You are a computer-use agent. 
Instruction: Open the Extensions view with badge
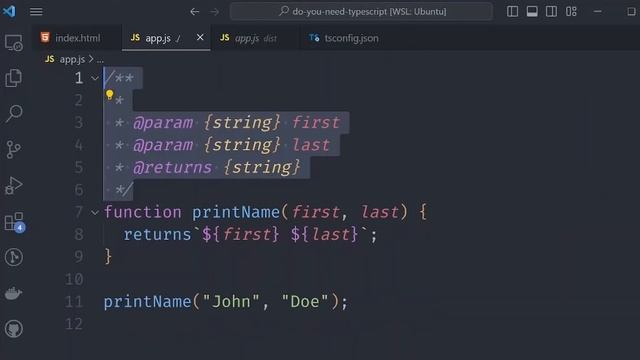tap(14, 222)
